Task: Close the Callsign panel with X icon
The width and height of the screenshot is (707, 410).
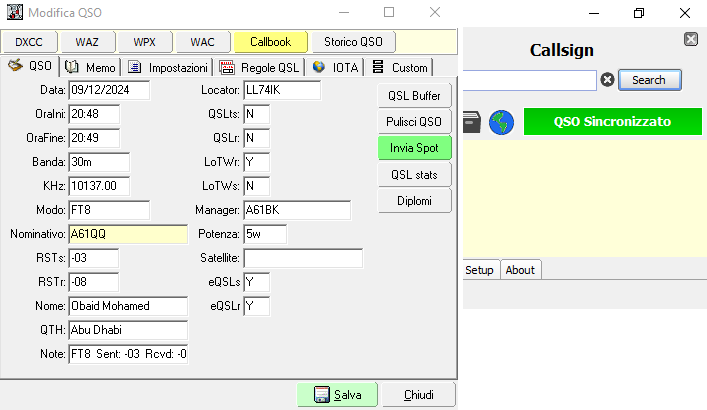Action: (x=691, y=39)
